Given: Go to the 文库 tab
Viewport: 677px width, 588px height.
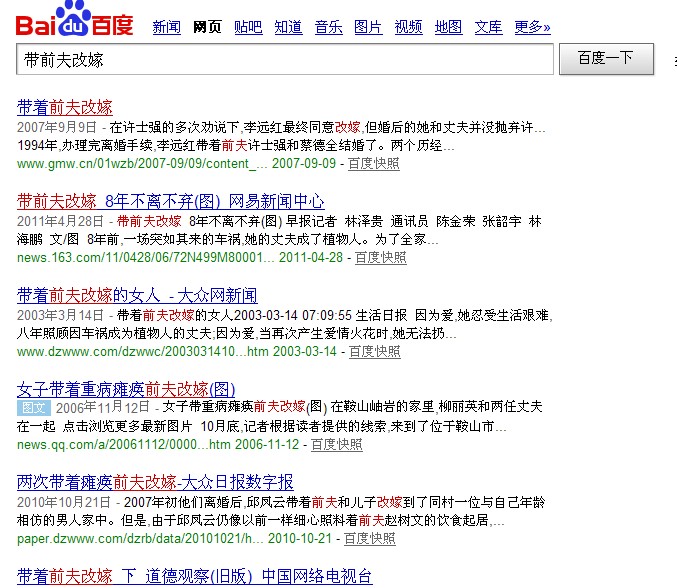Looking at the screenshot, I should pos(488,27).
